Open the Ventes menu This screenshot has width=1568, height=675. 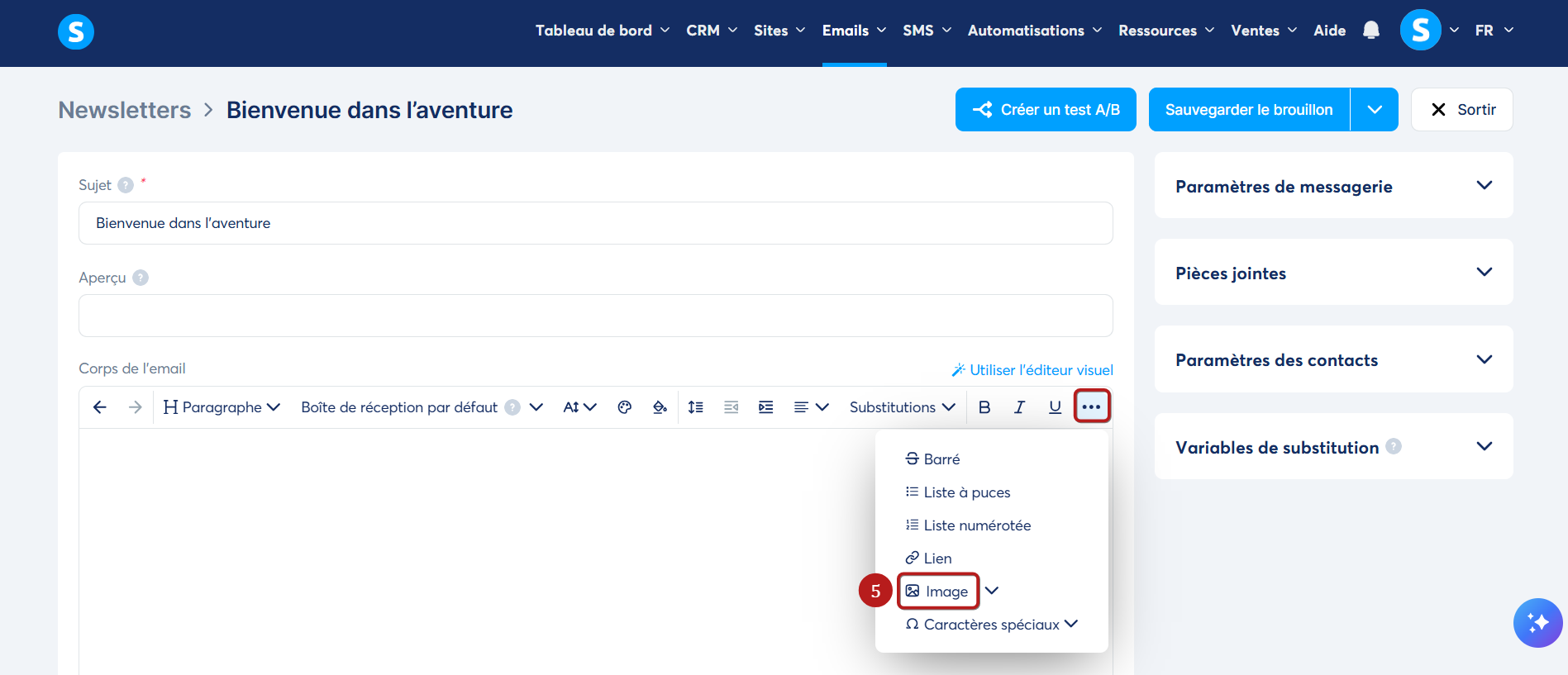1264,31
